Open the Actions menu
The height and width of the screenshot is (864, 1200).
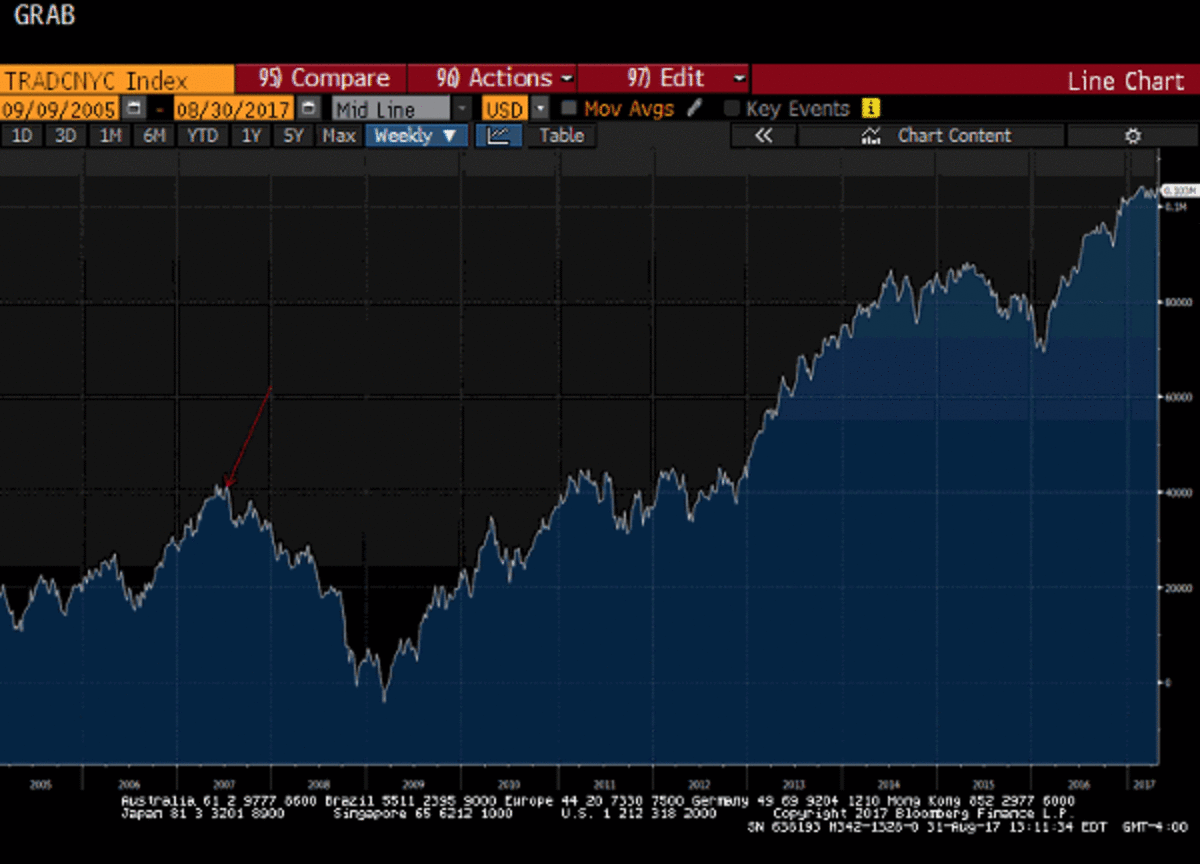[492, 78]
